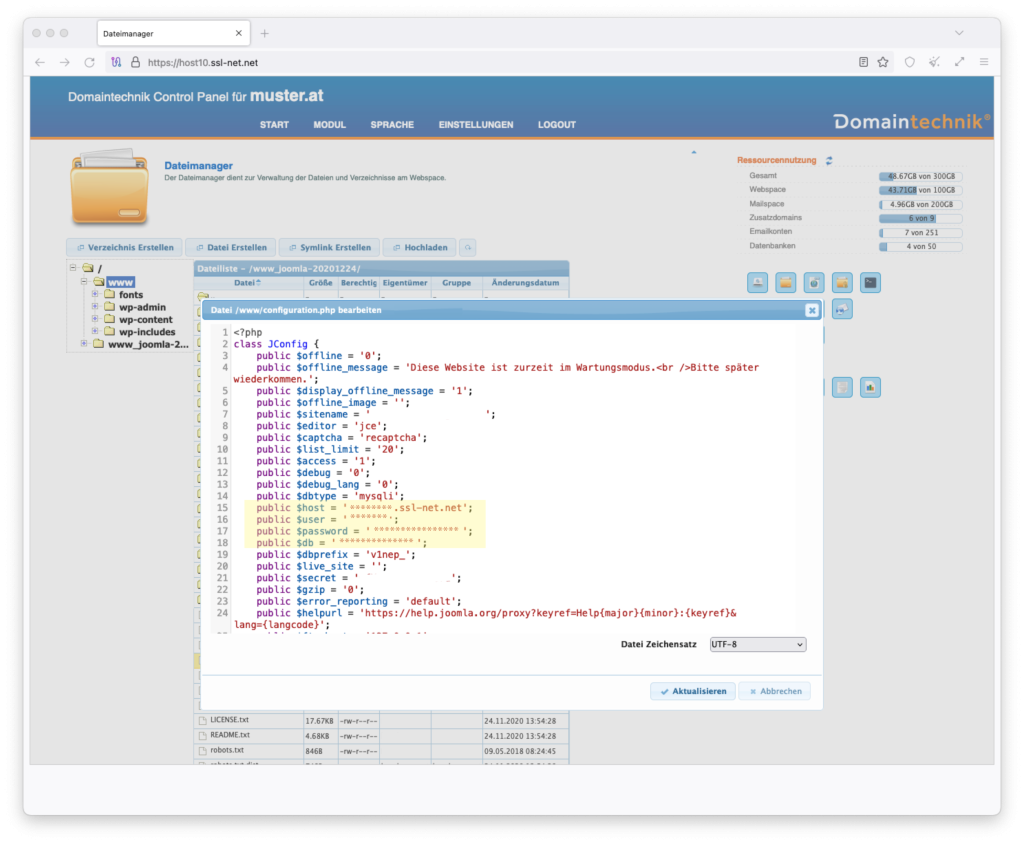Click the reload icon beside Hochladen
Screen dimensions: 1024x844
tap(467, 247)
